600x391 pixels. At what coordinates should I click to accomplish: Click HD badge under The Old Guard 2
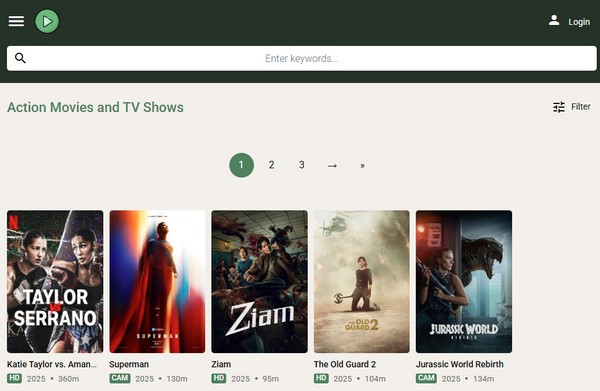pos(321,378)
